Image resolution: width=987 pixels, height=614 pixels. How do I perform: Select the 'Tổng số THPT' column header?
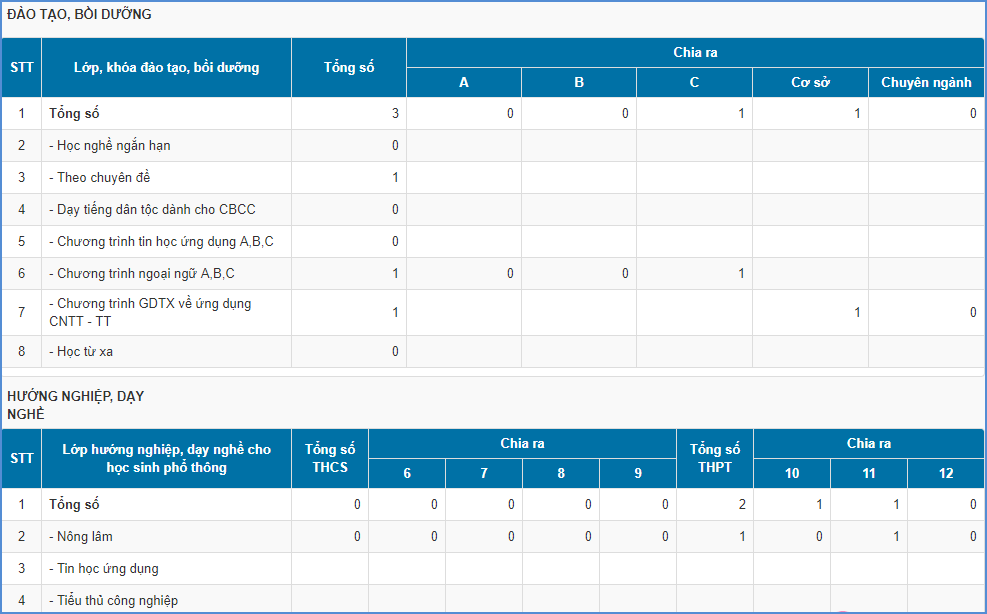tap(715, 459)
